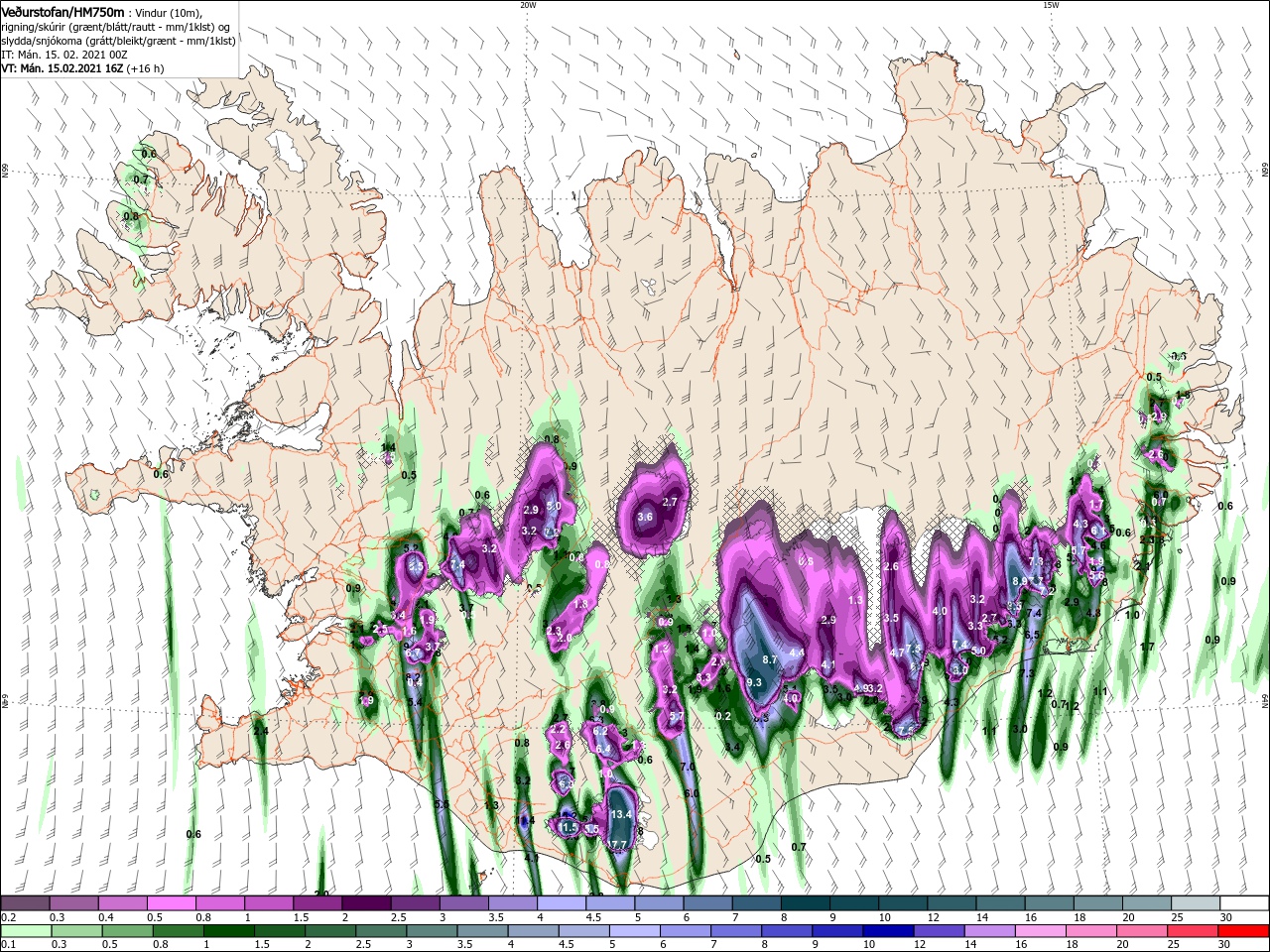Image resolution: width=1270 pixels, height=952 pixels.
Task: Click the purple 1.5 swatch in sleet/snow scale
Action: pyautogui.click(x=317, y=903)
